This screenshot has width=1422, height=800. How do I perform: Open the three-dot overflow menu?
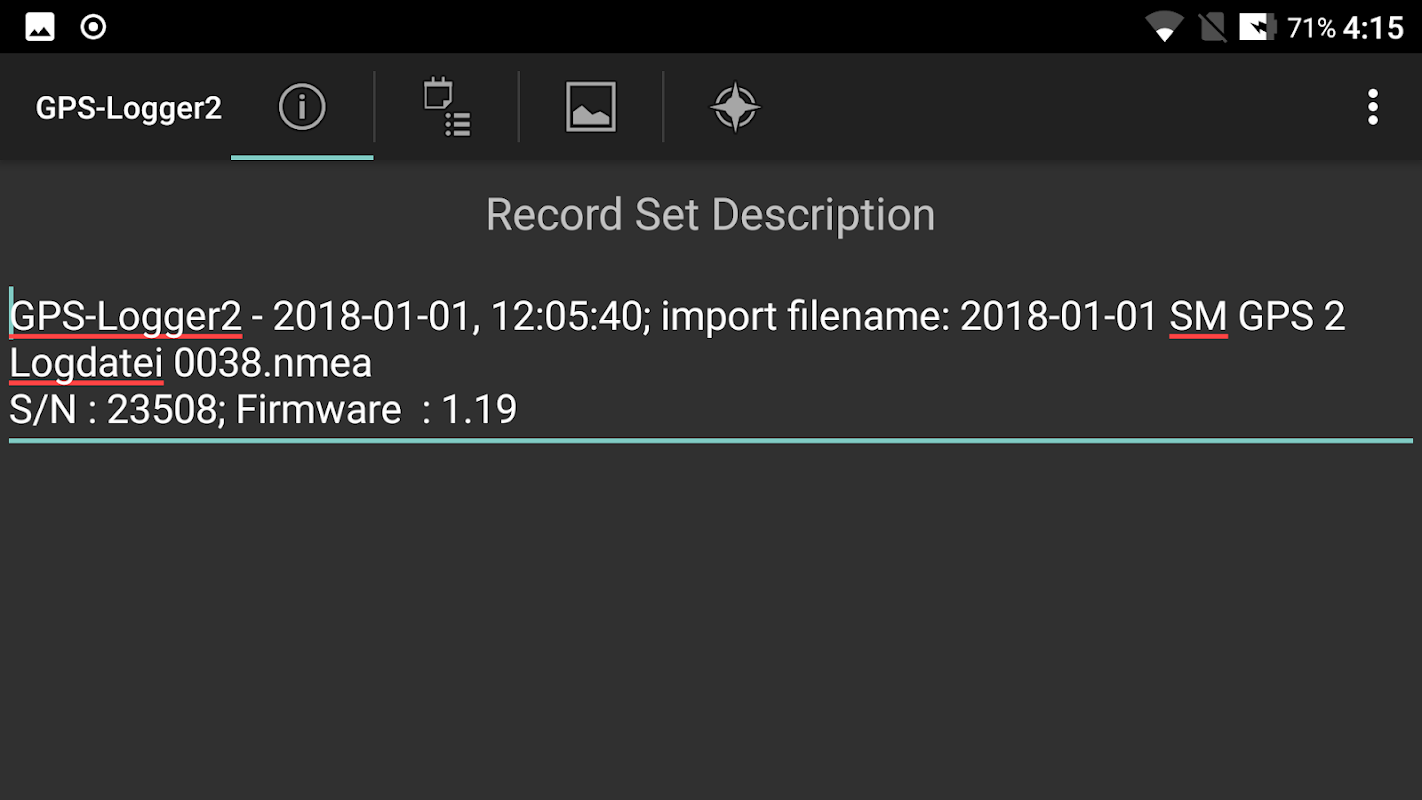click(x=1373, y=107)
